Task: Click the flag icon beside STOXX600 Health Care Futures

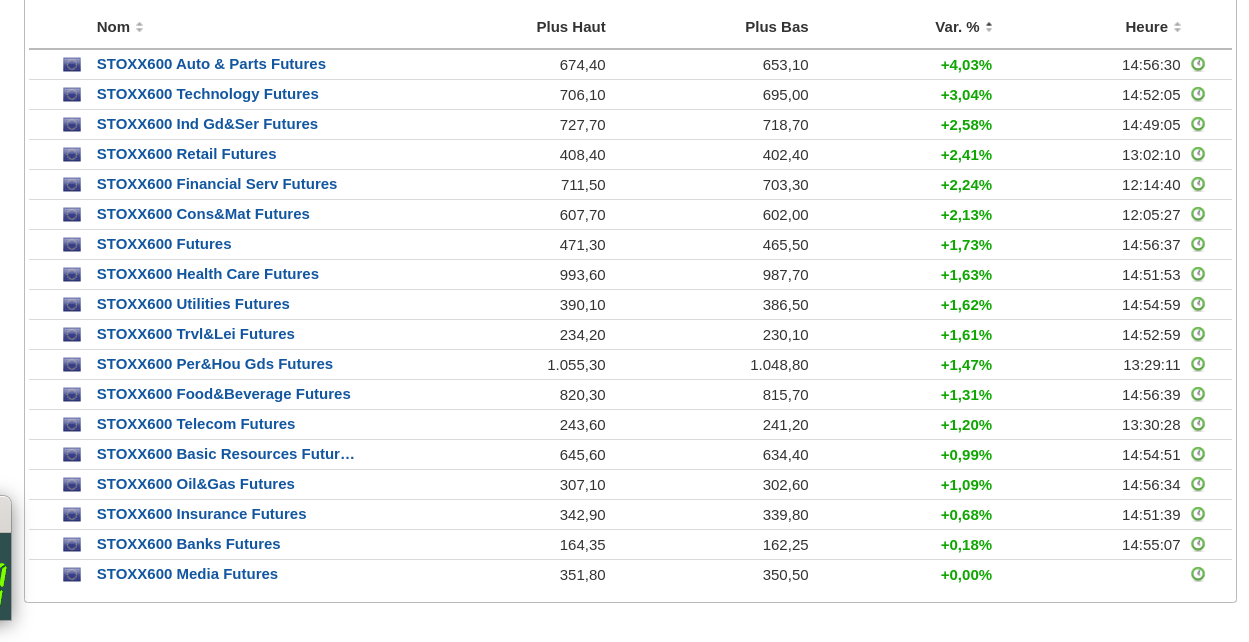Action: [72, 274]
